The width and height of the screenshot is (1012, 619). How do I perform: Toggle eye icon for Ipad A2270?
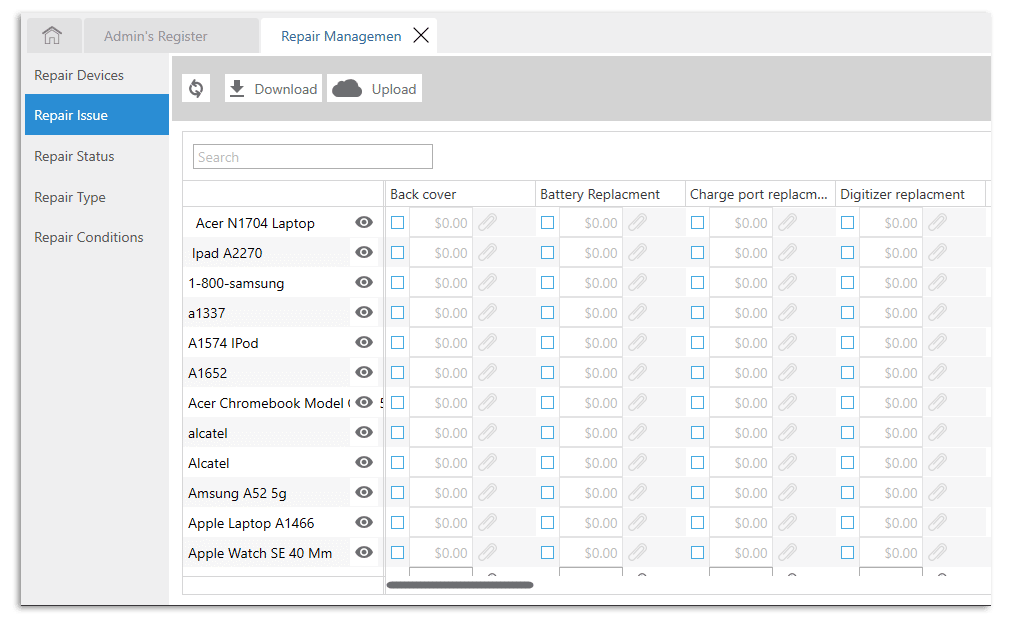coord(364,252)
